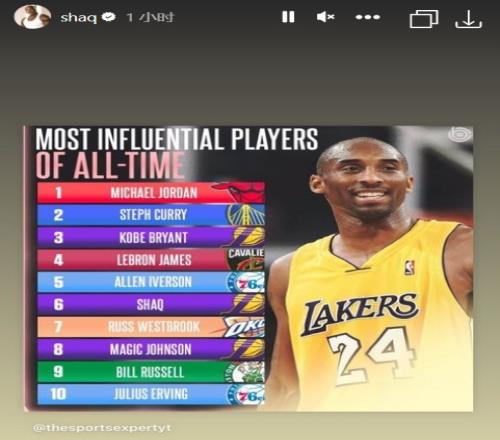Image resolution: width=500 pixels, height=440 pixels.
Task: Click the Michael Jordan row
Action: point(151,193)
